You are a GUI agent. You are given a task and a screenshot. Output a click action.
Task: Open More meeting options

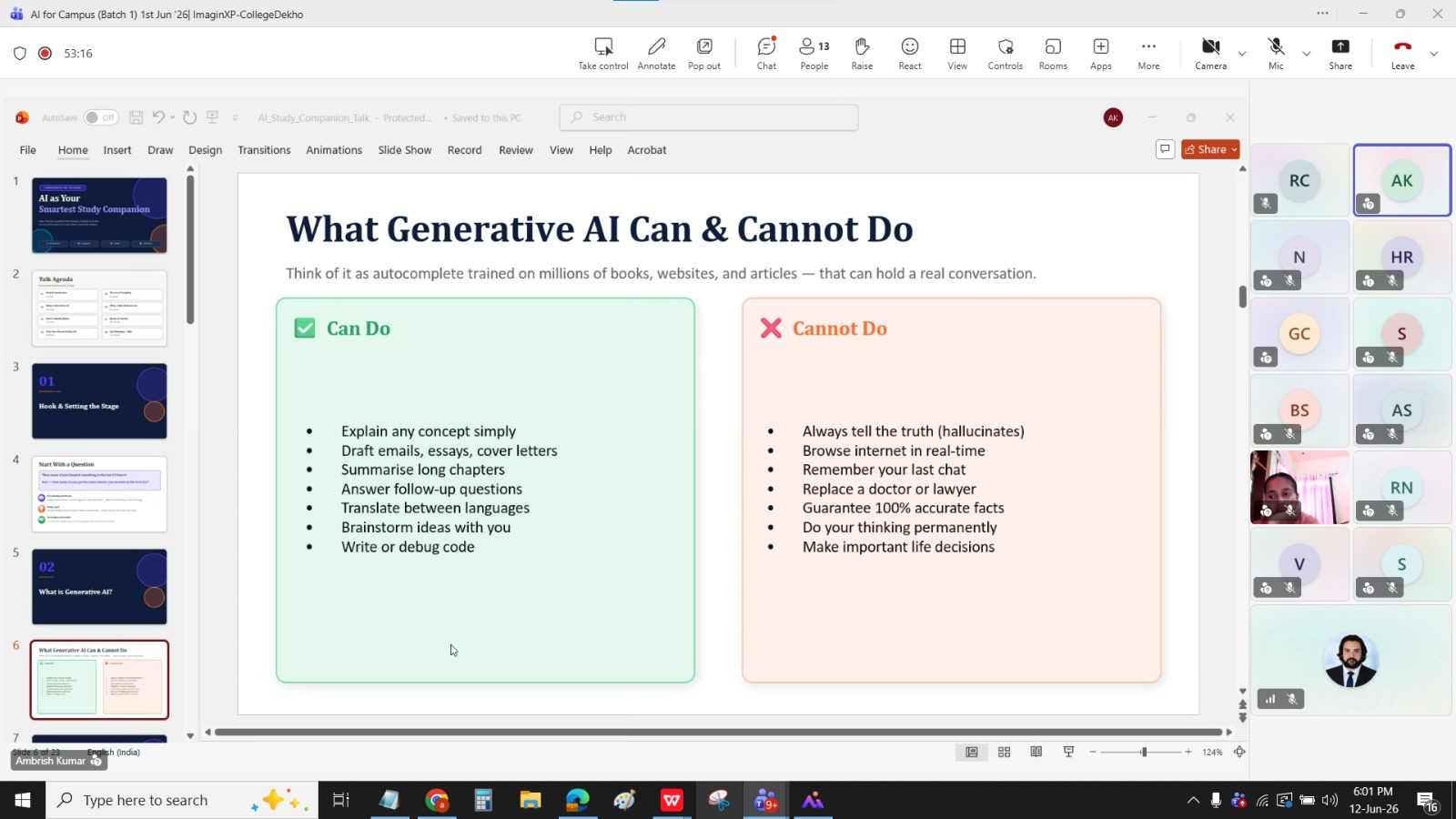(1148, 54)
